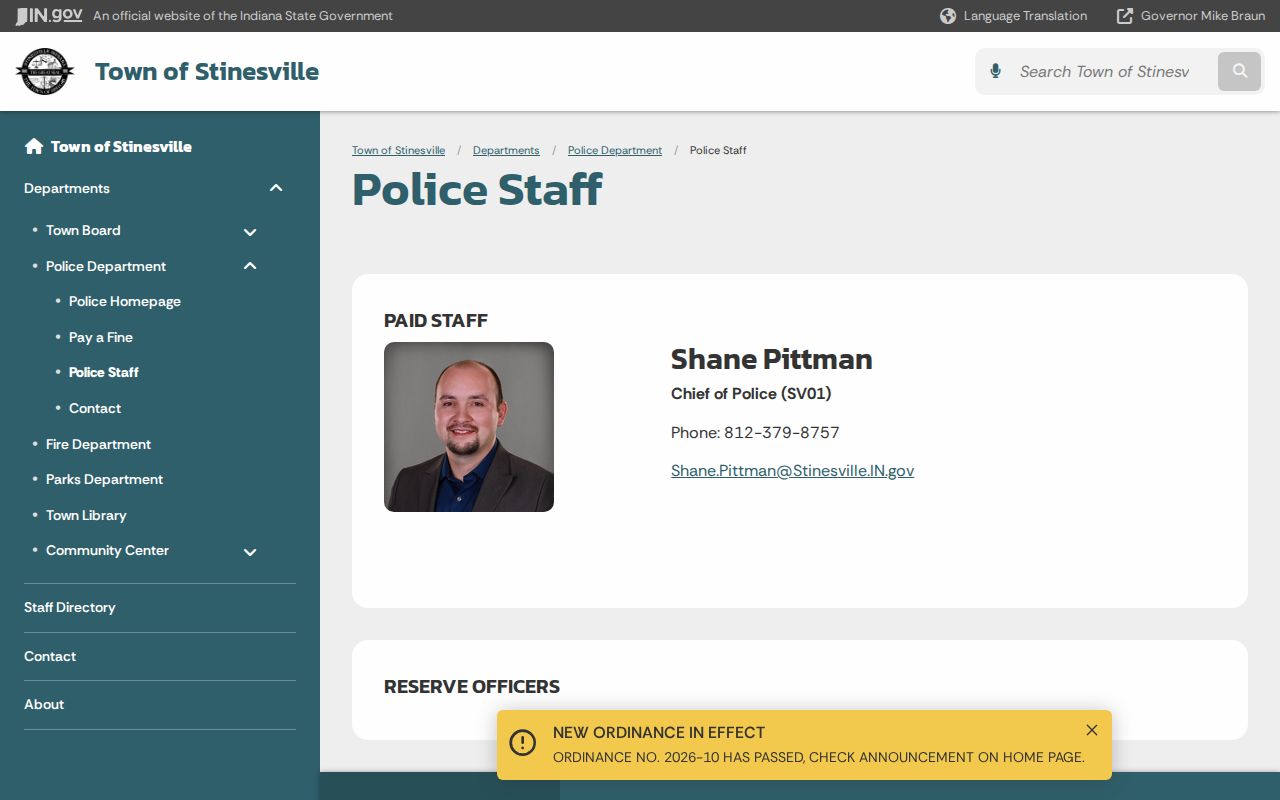Open Police Homepage in sidebar
1280x800 pixels.
[x=125, y=301]
